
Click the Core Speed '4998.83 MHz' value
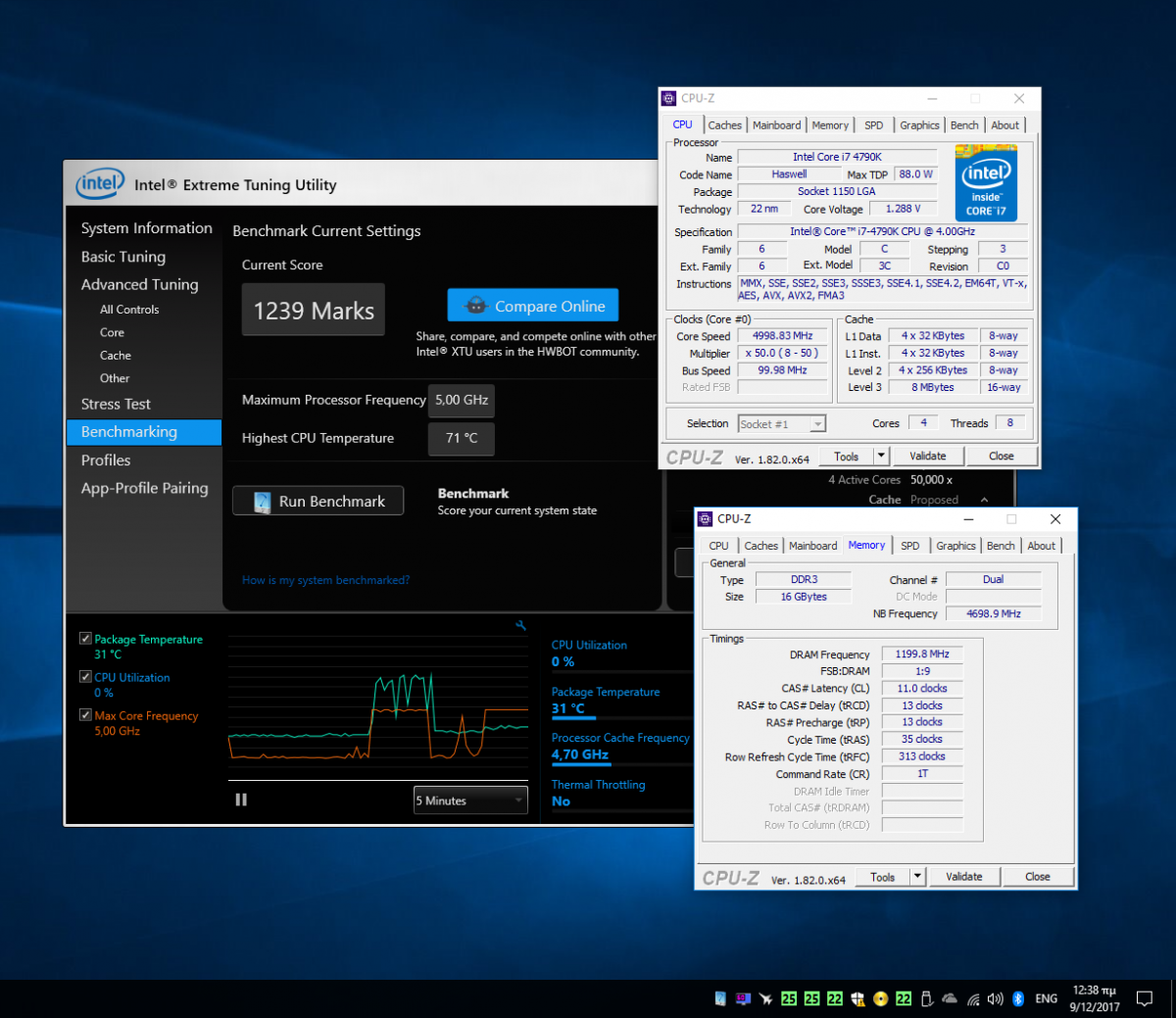[783, 336]
